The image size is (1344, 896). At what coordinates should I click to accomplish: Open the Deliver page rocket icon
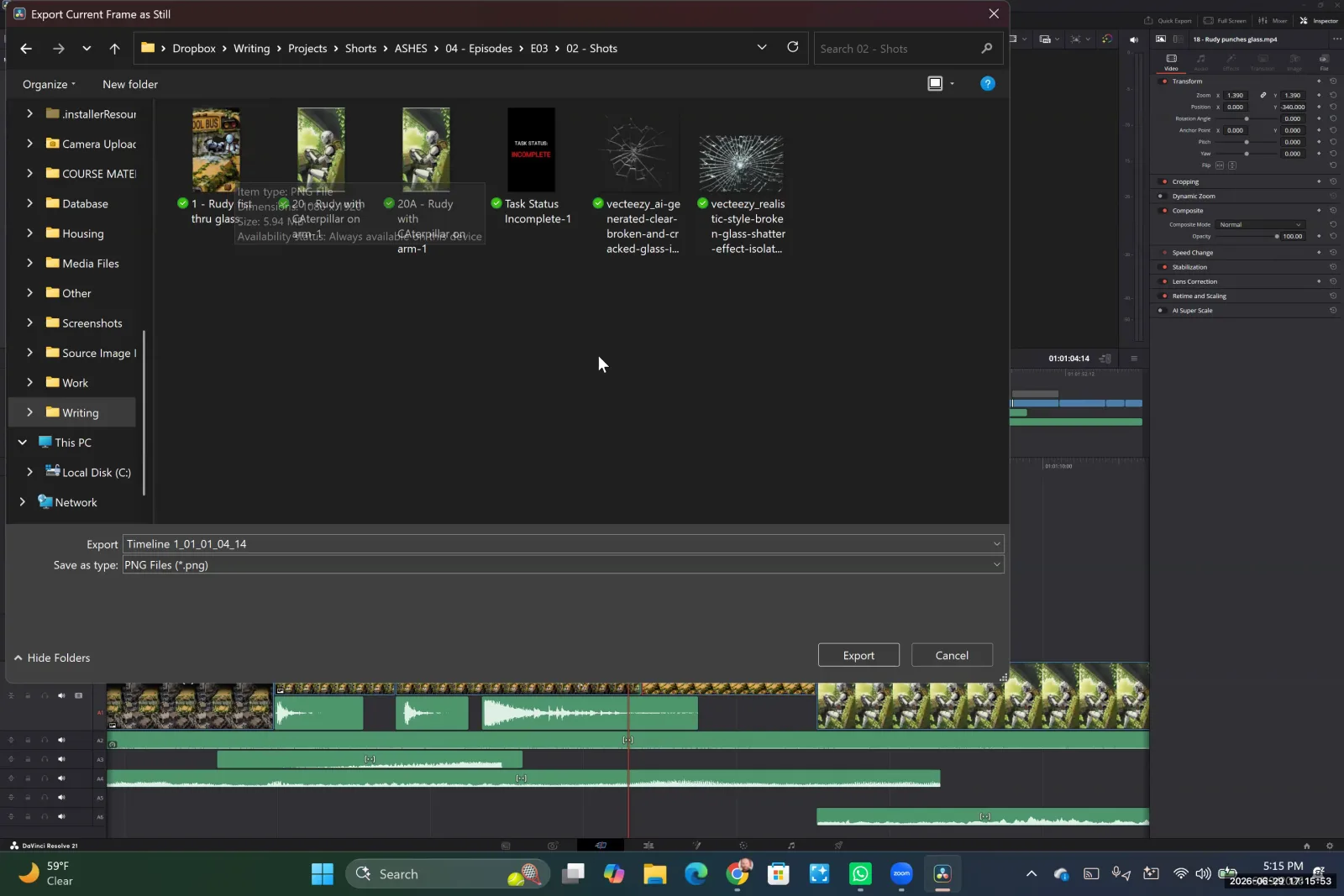pyautogui.click(x=838, y=846)
